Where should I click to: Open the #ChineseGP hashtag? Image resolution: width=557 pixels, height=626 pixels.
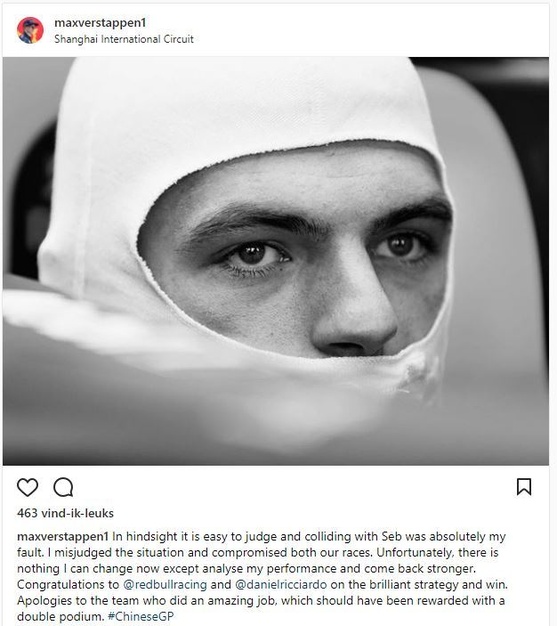141,616
